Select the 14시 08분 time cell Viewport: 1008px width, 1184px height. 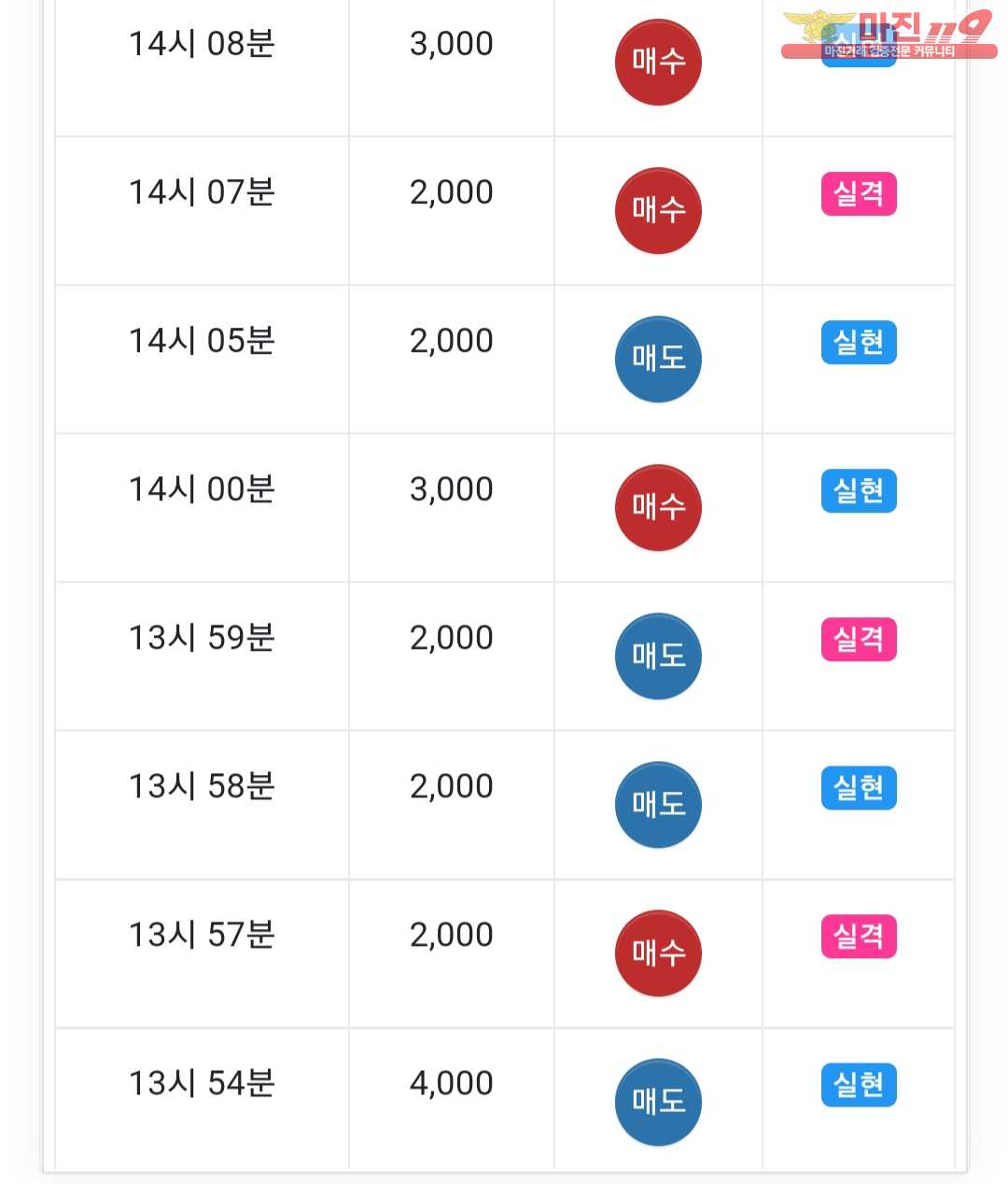(x=202, y=44)
